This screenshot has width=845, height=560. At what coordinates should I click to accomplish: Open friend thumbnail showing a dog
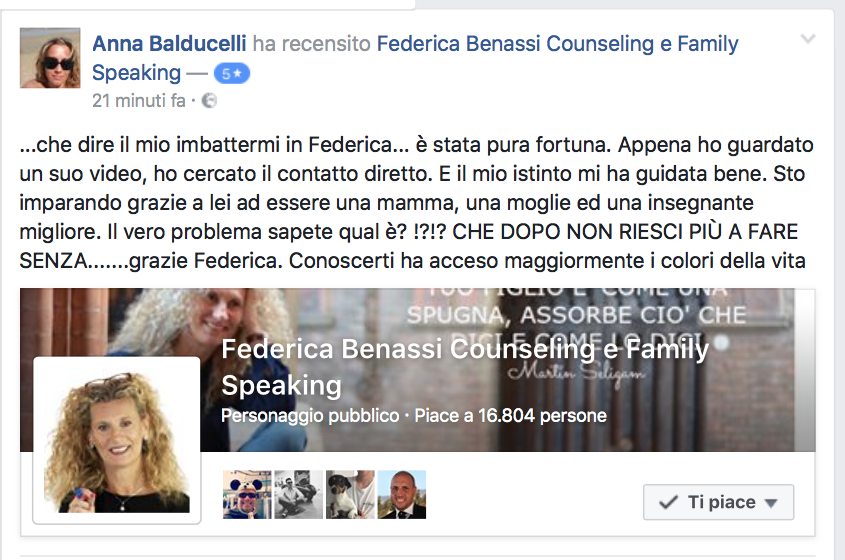click(350, 494)
